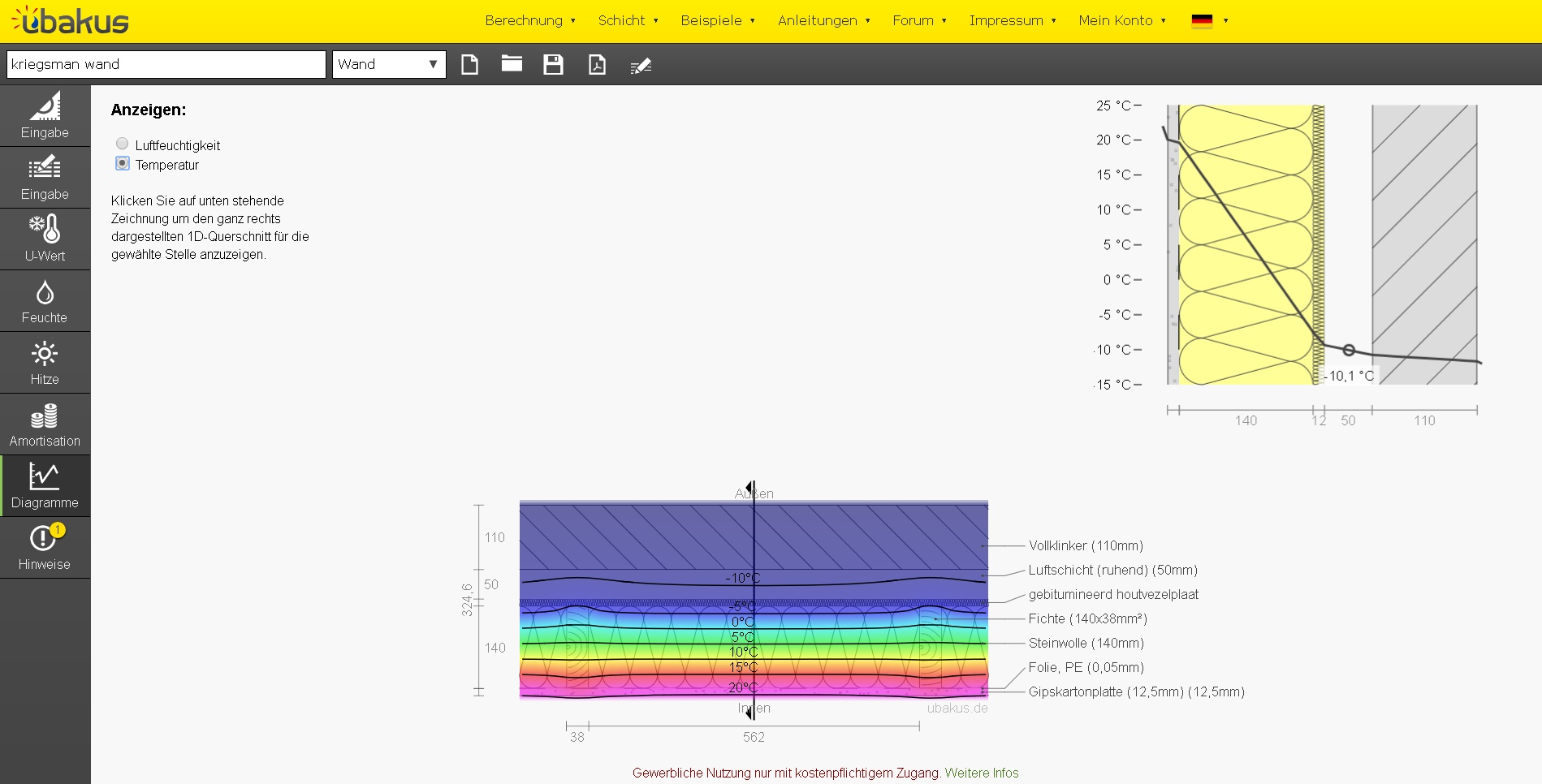Open the U-Wert sidebar panel
Screen dimensions: 1542x784
click(x=45, y=239)
